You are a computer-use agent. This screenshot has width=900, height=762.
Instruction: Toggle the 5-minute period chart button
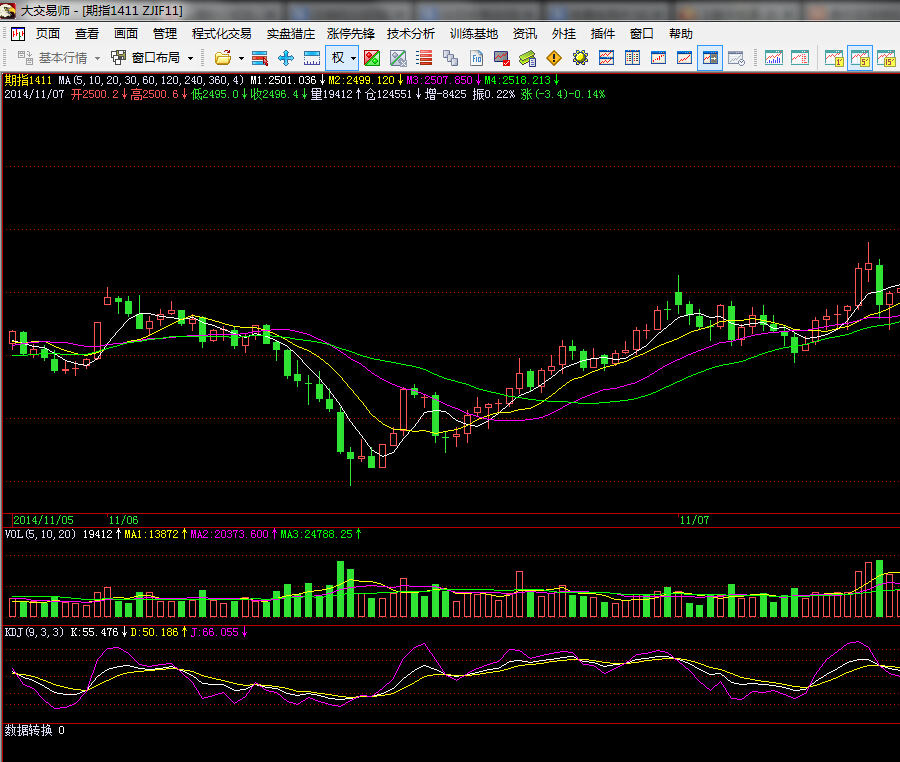(x=860, y=58)
